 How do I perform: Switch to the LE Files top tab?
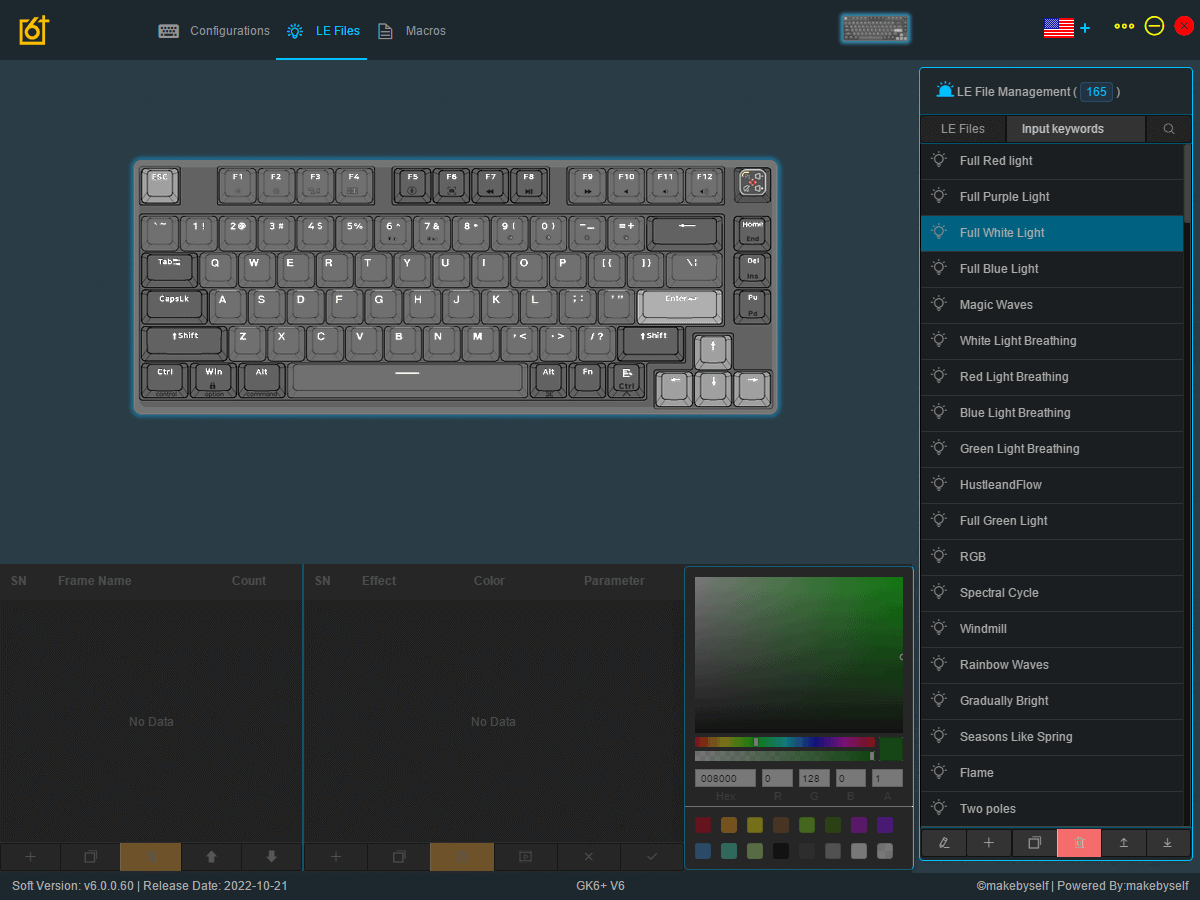coord(322,31)
